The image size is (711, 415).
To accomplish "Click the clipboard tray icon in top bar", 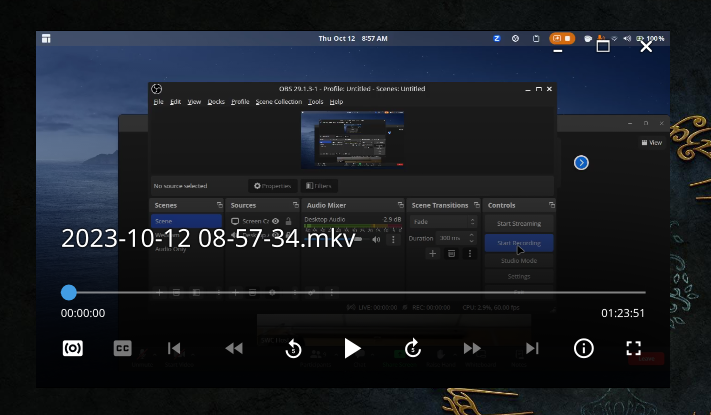I will [536, 39].
